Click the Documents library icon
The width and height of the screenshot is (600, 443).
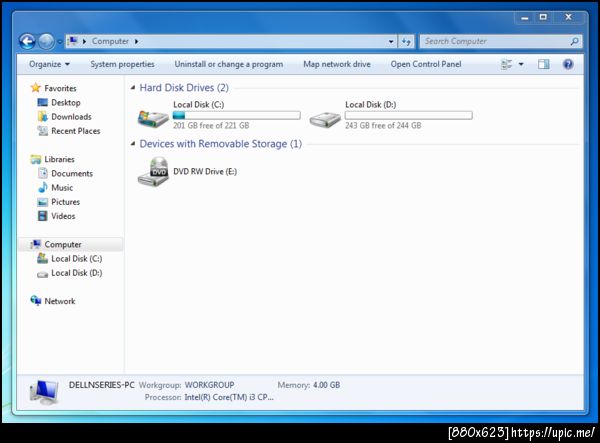tap(42, 173)
